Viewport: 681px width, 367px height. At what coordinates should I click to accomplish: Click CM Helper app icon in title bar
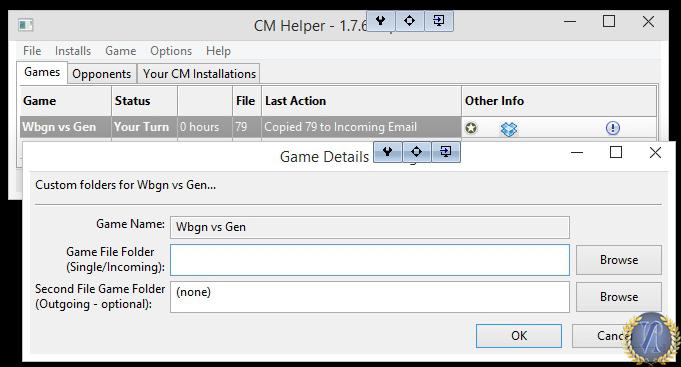(26, 25)
